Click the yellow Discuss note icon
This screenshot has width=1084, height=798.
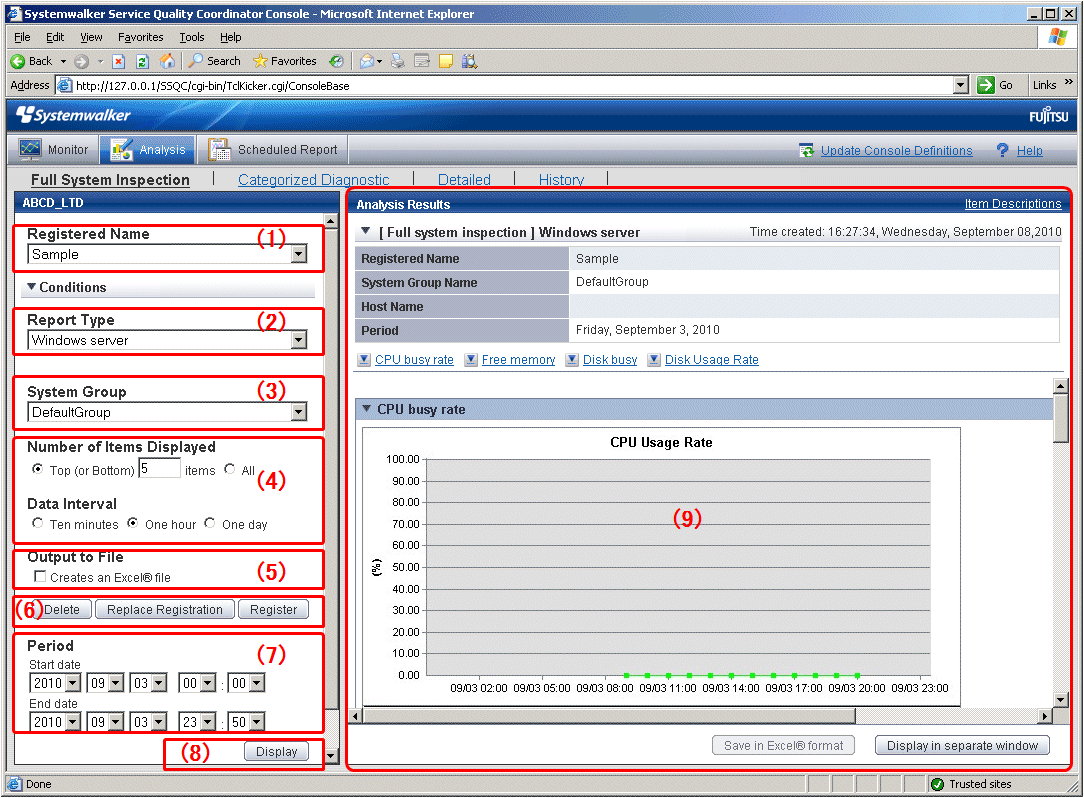click(446, 61)
